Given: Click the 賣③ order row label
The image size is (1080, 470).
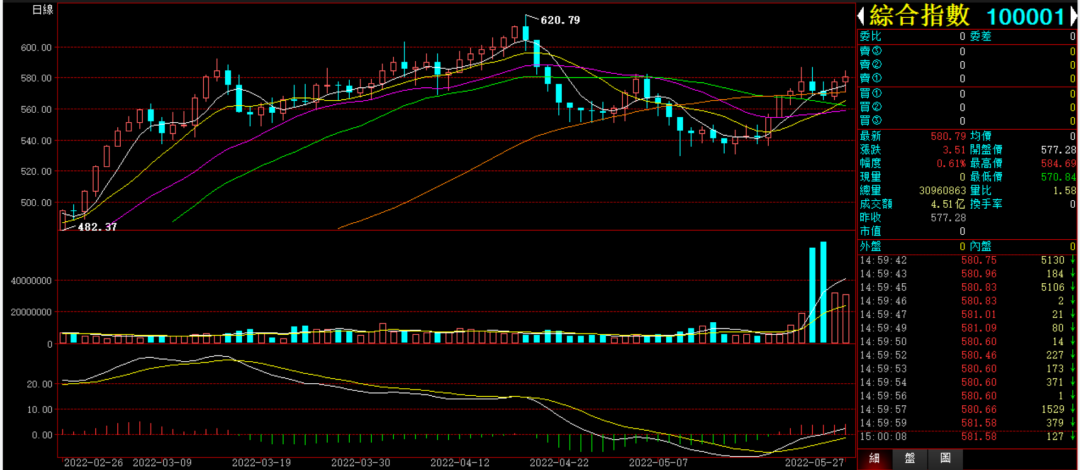Looking at the screenshot, I should point(870,51).
